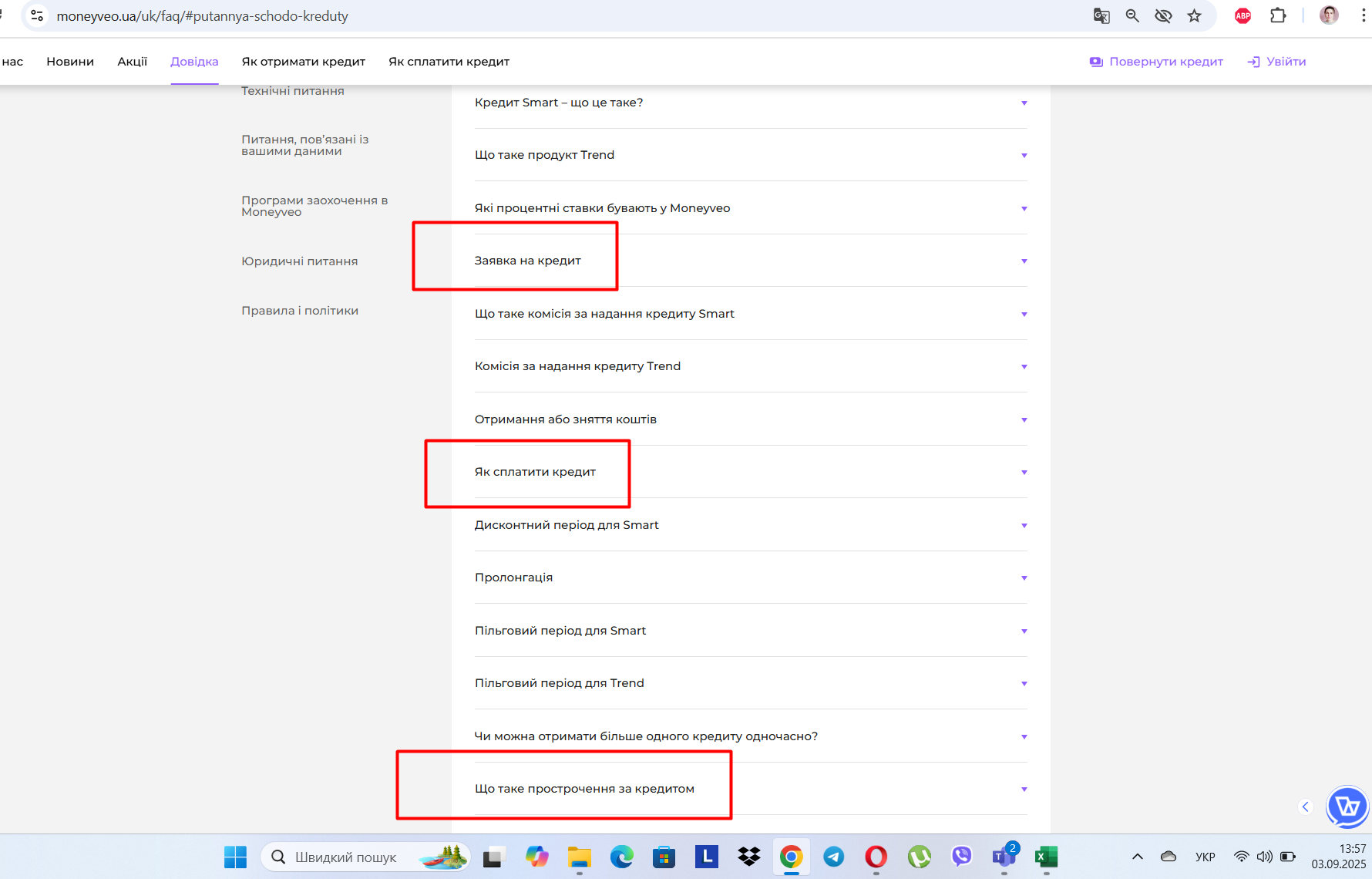1372x879 pixels.
Task: Expand 'Чи можна отримати більше одного кредиту одночасно?'
Action: point(751,736)
